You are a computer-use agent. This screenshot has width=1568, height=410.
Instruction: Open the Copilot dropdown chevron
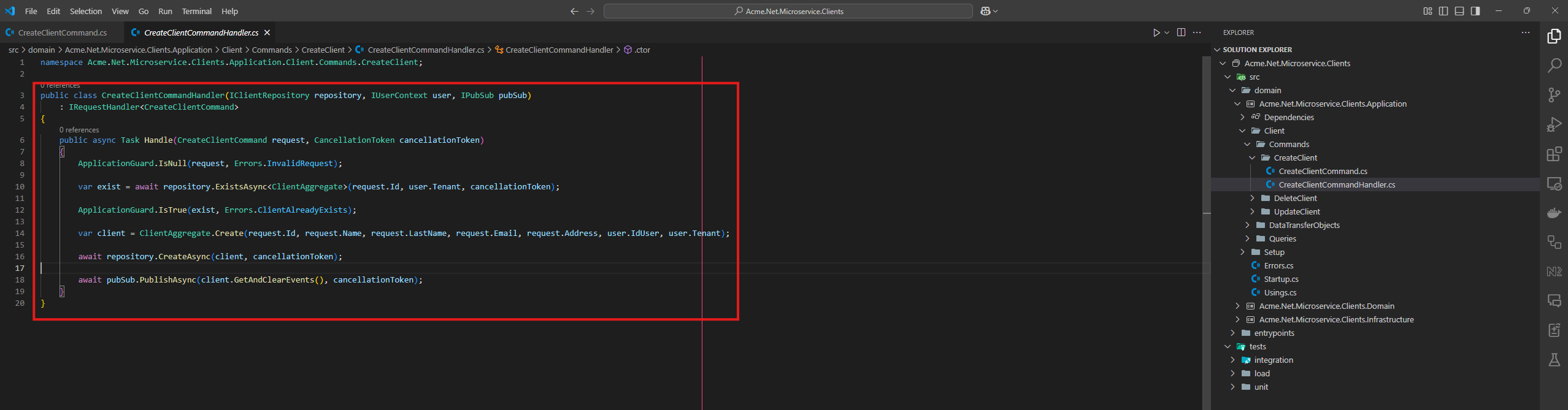pyautogui.click(x=995, y=11)
